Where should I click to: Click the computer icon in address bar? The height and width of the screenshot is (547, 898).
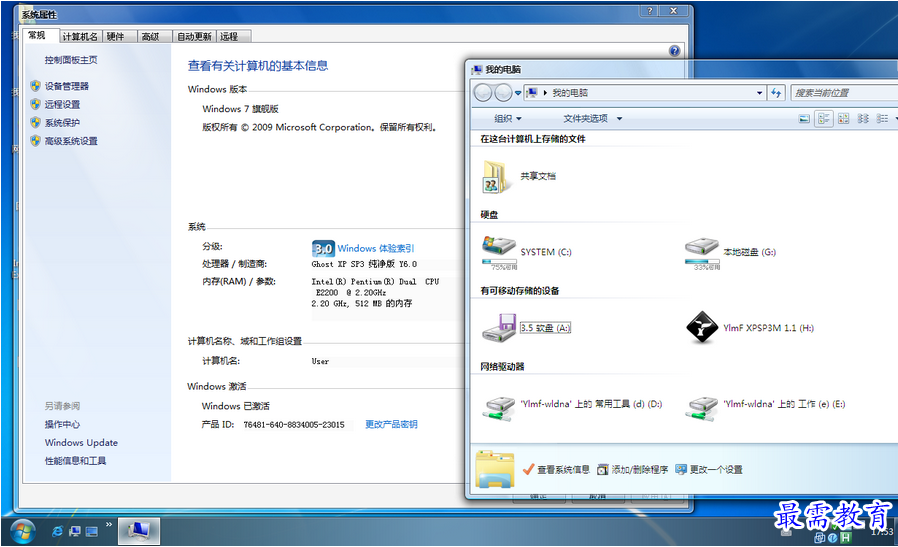[x=532, y=92]
